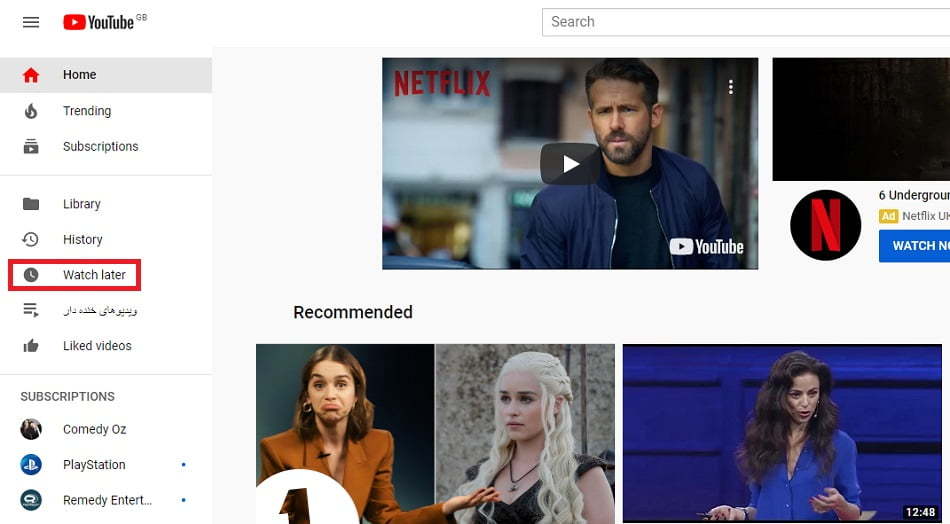
Task: Click into the Search field
Action: click(x=746, y=22)
